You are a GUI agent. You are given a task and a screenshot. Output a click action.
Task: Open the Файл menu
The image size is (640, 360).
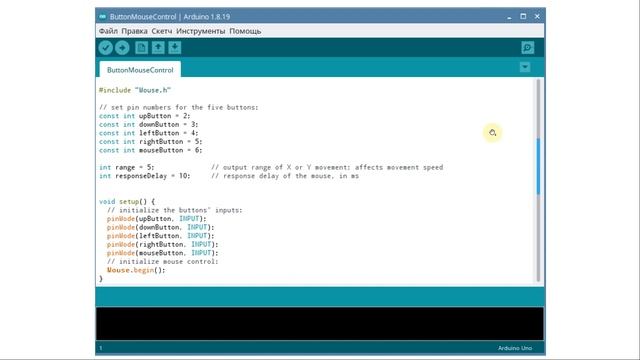coord(108,31)
